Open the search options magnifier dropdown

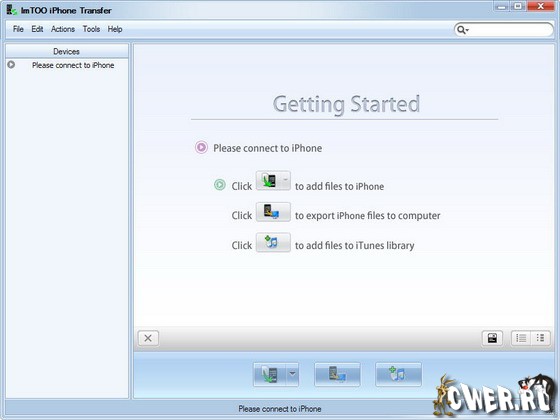pos(463,30)
